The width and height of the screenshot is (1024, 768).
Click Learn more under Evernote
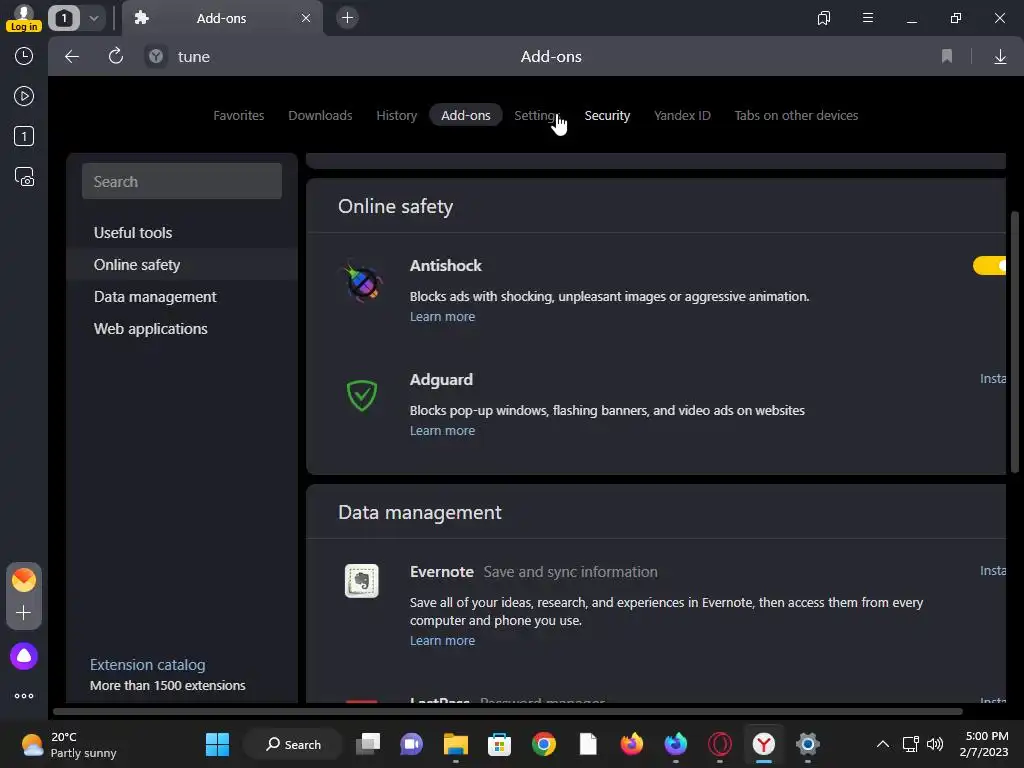[x=442, y=641]
